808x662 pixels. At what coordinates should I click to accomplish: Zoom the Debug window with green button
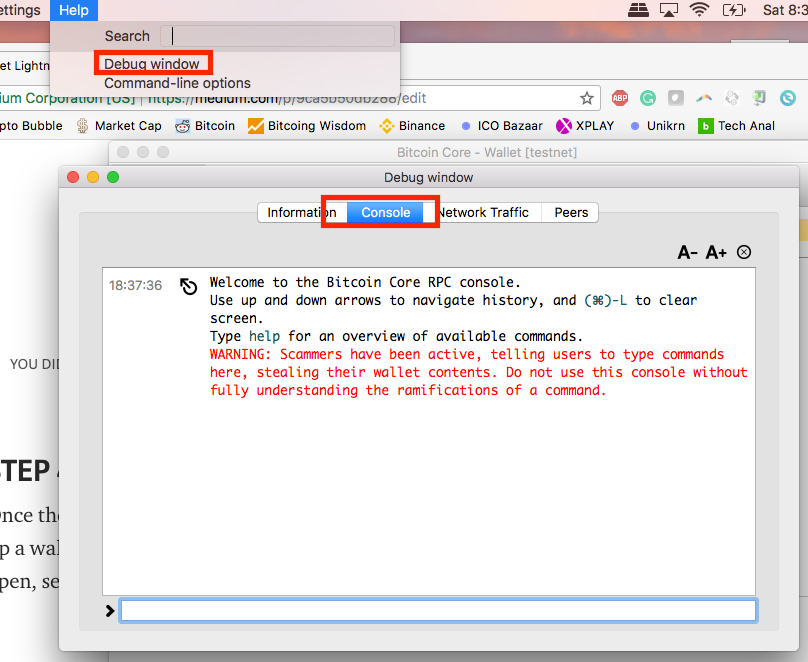pyautogui.click(x=113, y=177)
